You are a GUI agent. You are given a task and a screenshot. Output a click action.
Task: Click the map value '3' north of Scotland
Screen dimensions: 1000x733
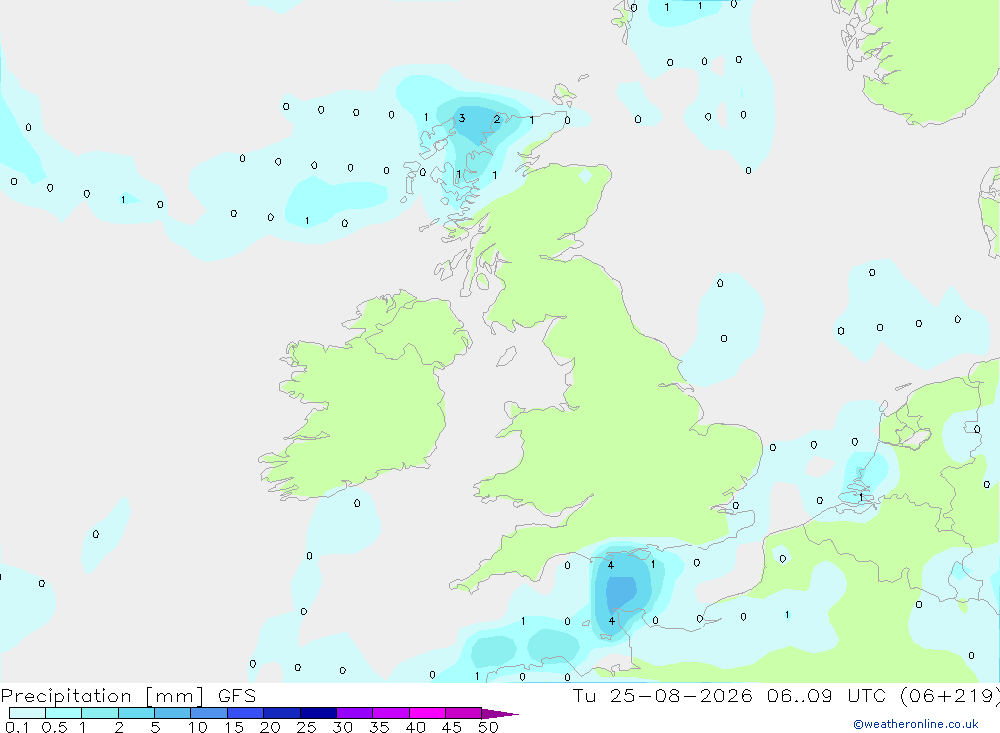click(x=462, y=118)
